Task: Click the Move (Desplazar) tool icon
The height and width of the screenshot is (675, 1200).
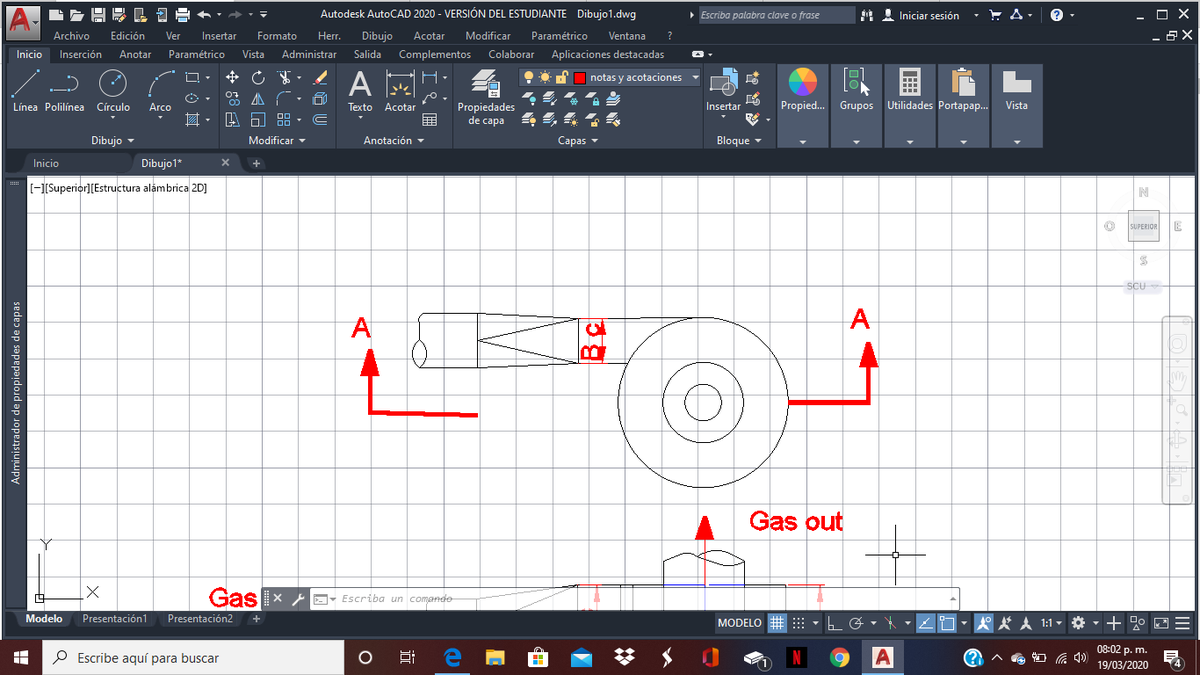Action: point(232,77)
